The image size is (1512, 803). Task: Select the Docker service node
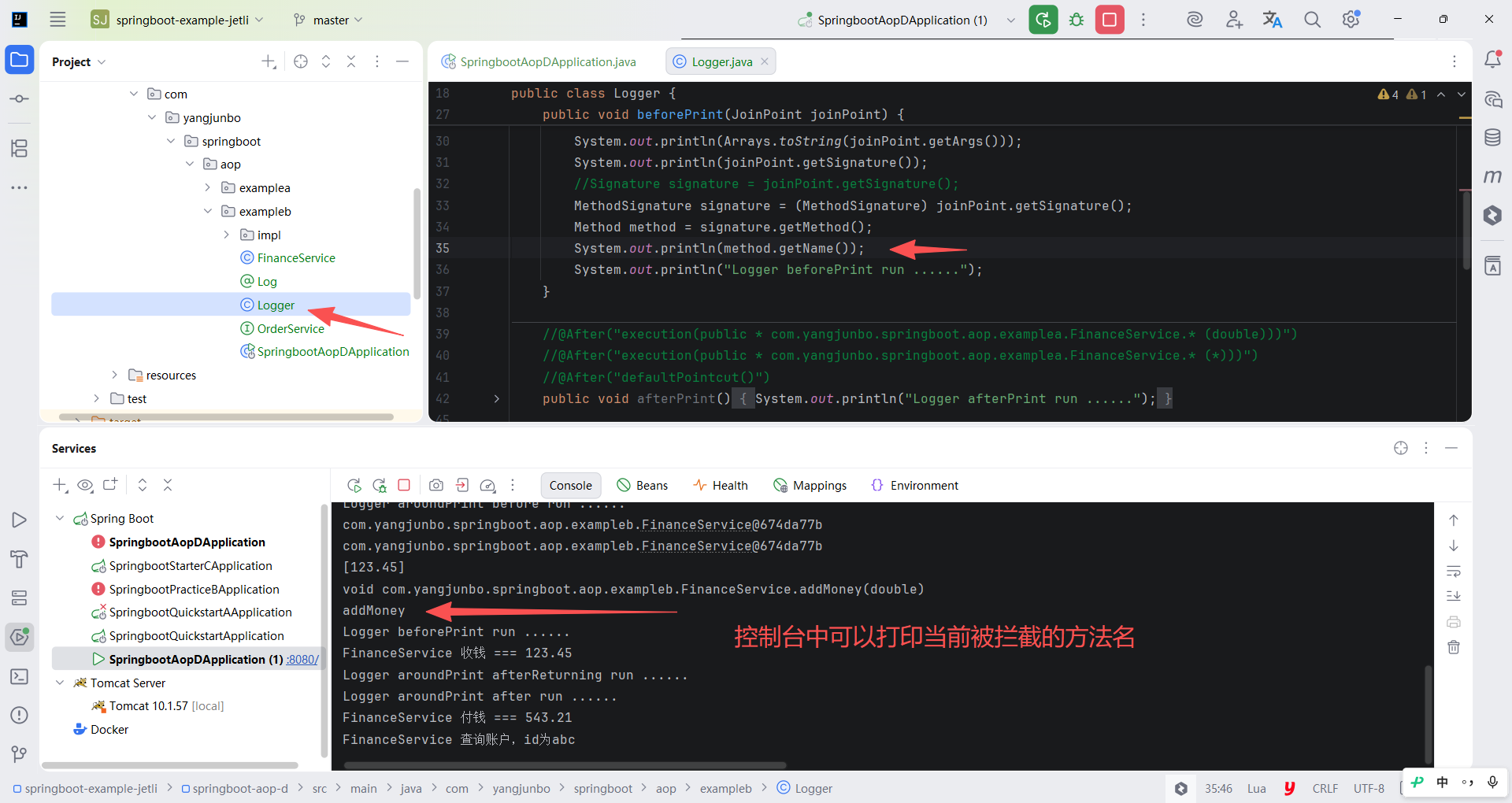[x=109, y=729]
